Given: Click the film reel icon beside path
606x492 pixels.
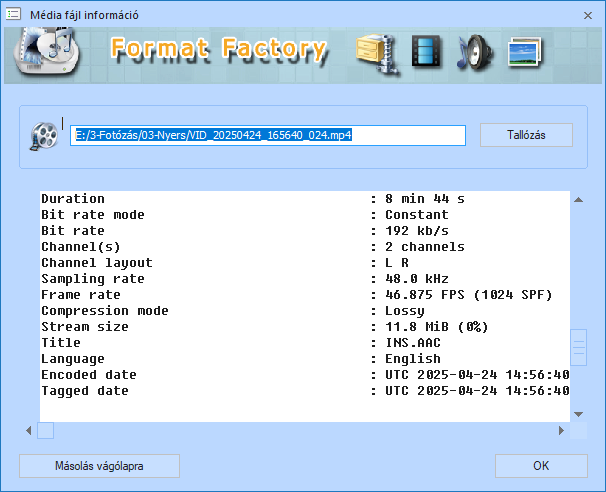Looking at the screenshot, I should point(44,136).
